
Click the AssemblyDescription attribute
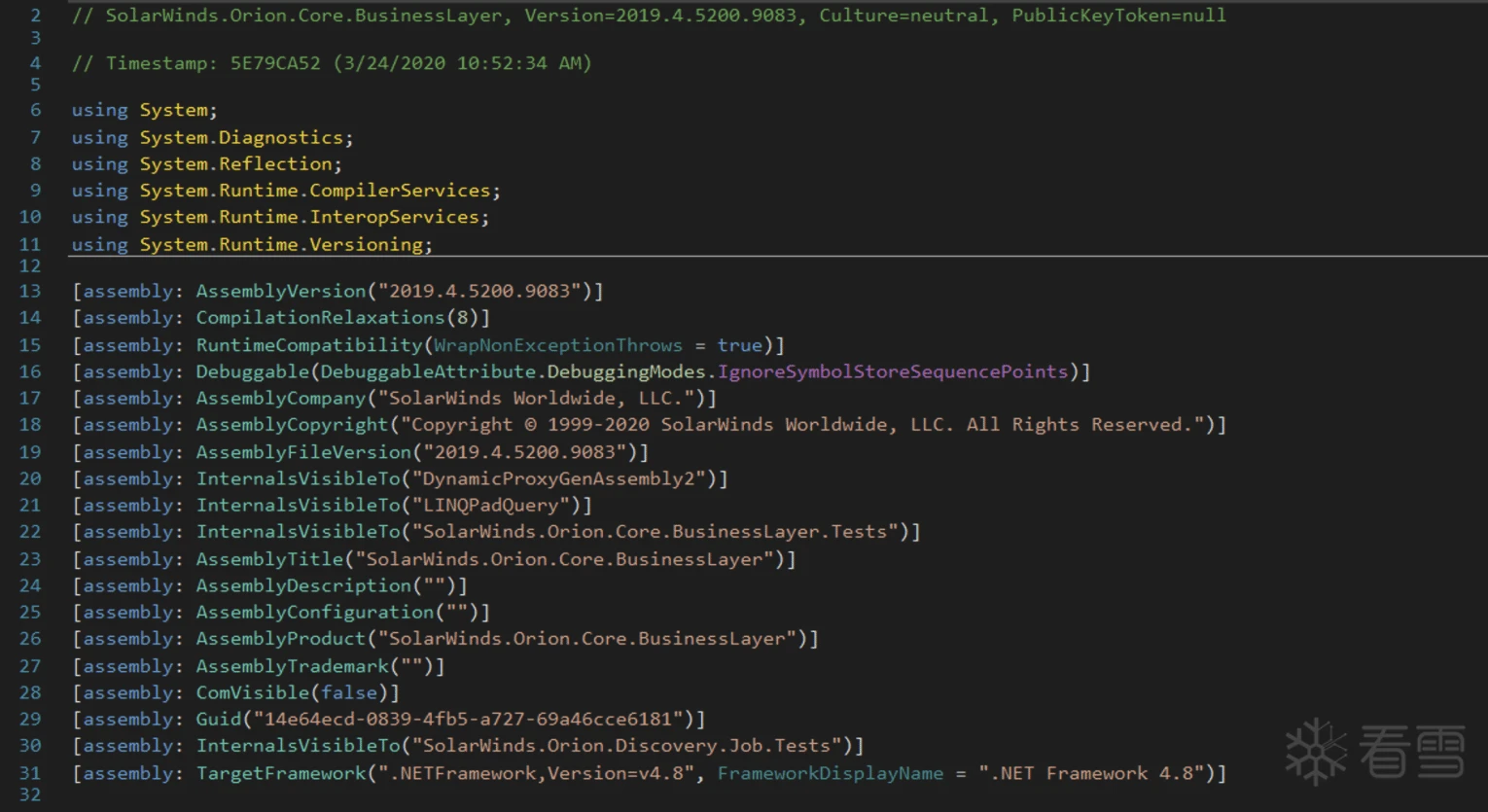tap(303, 585)
